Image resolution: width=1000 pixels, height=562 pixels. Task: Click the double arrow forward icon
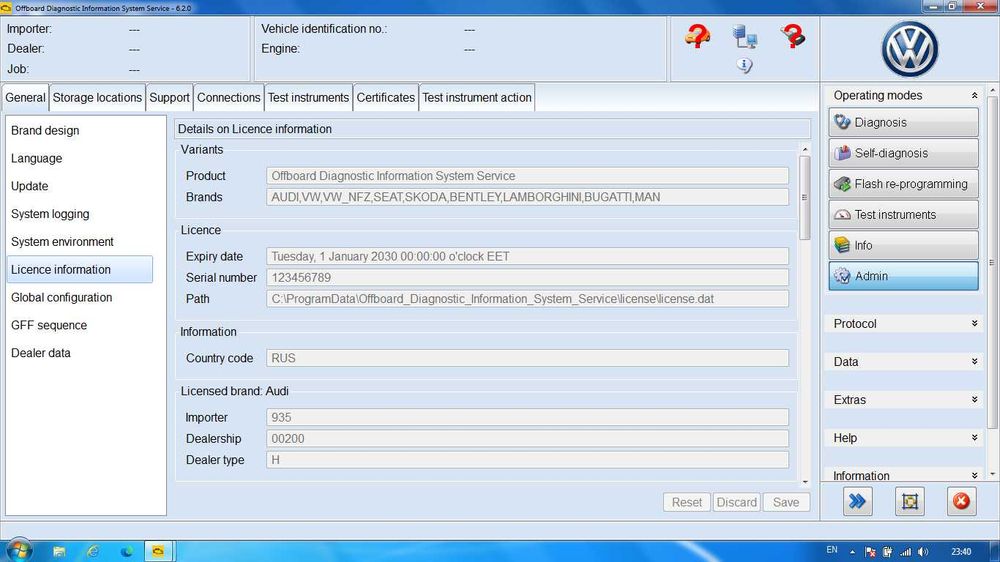click(x=858, y=501)
